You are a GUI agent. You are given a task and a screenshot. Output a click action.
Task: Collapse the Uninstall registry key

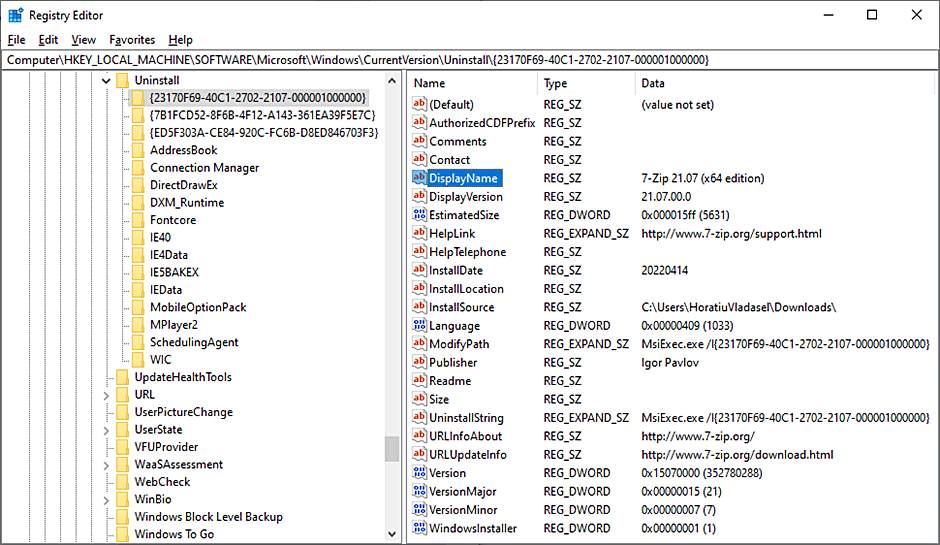point(106,80)
